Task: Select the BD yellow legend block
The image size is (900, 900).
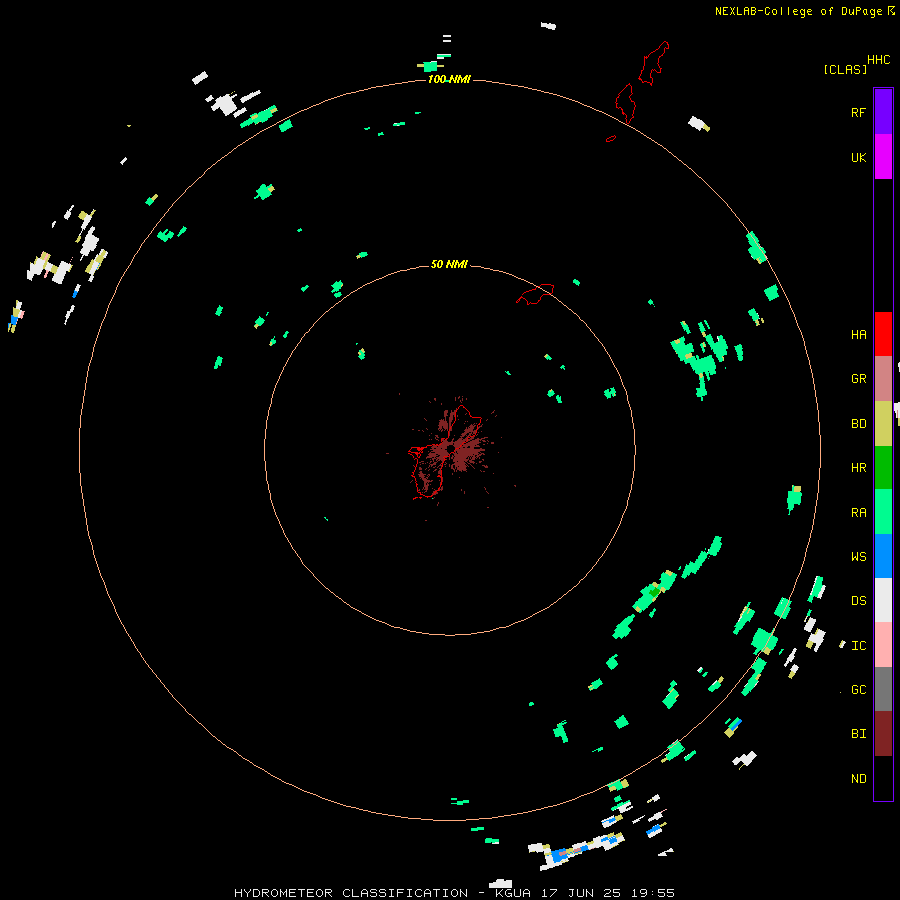Action: (x=883, y=424)
